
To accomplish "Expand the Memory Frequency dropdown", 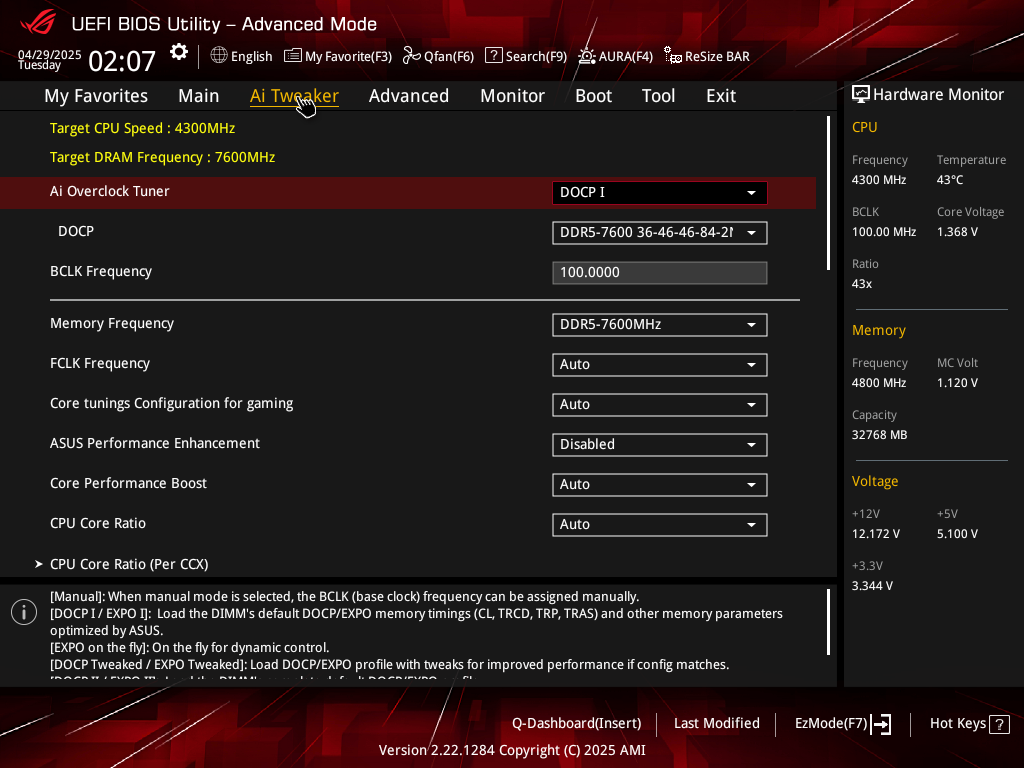I will pos(660,325).
